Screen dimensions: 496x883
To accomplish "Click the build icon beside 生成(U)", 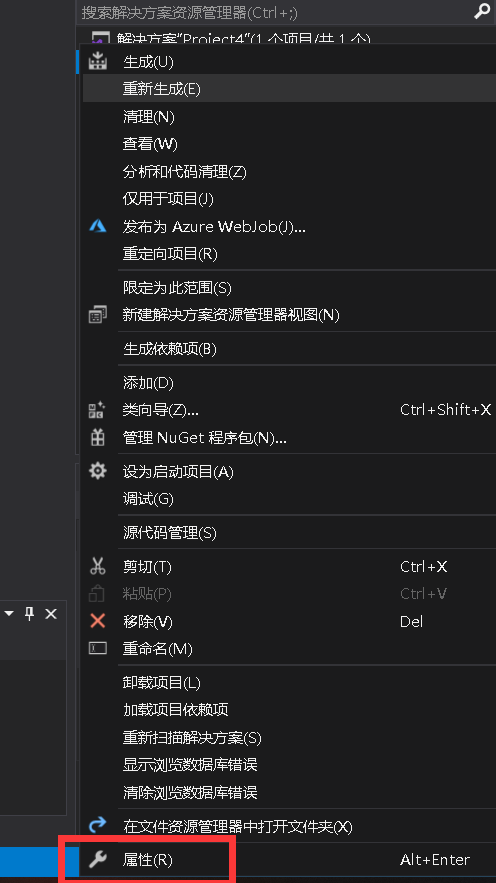I will tap(97, 61).
